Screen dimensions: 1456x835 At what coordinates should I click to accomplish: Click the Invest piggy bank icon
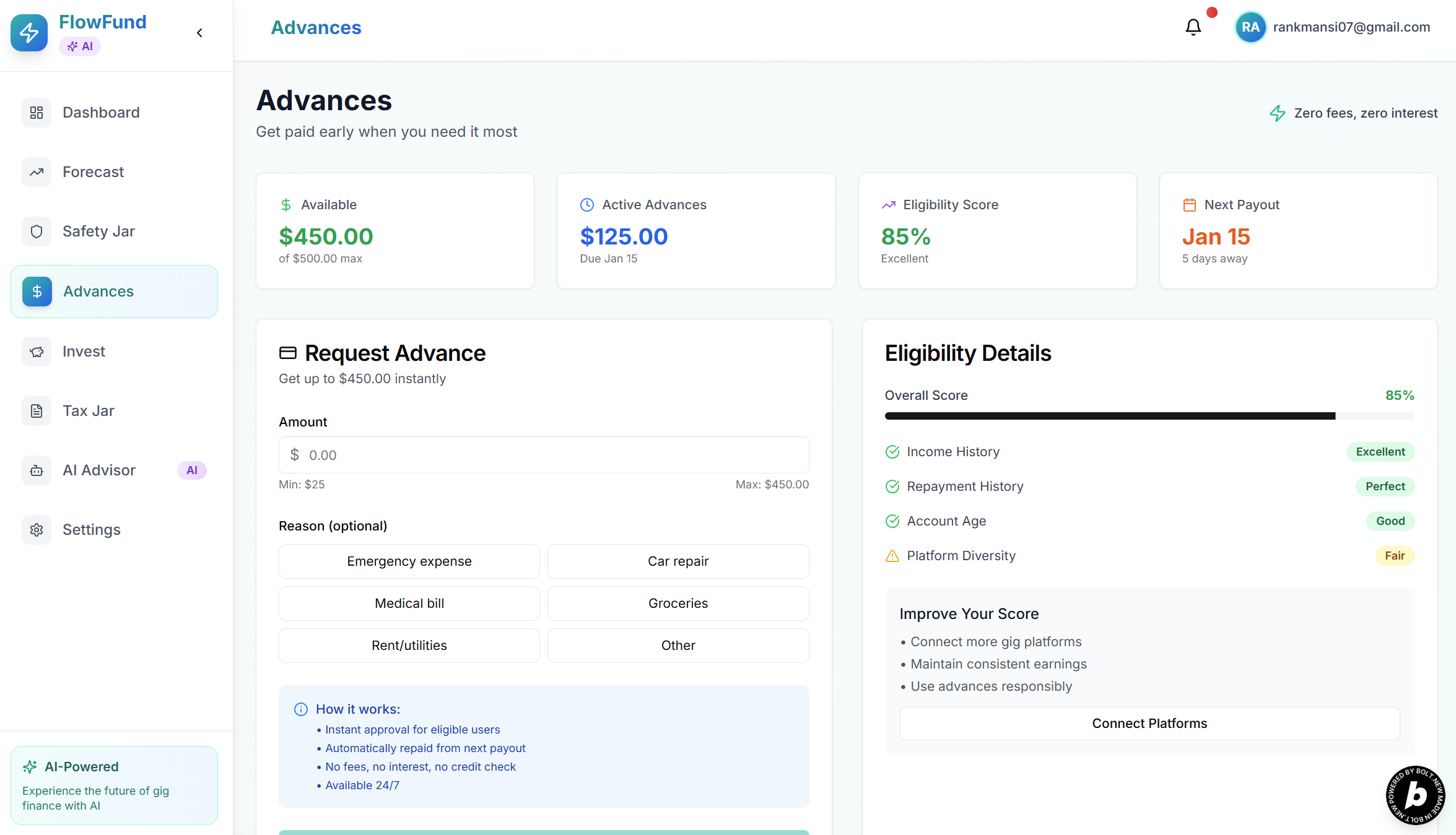(x=37, y=352)
